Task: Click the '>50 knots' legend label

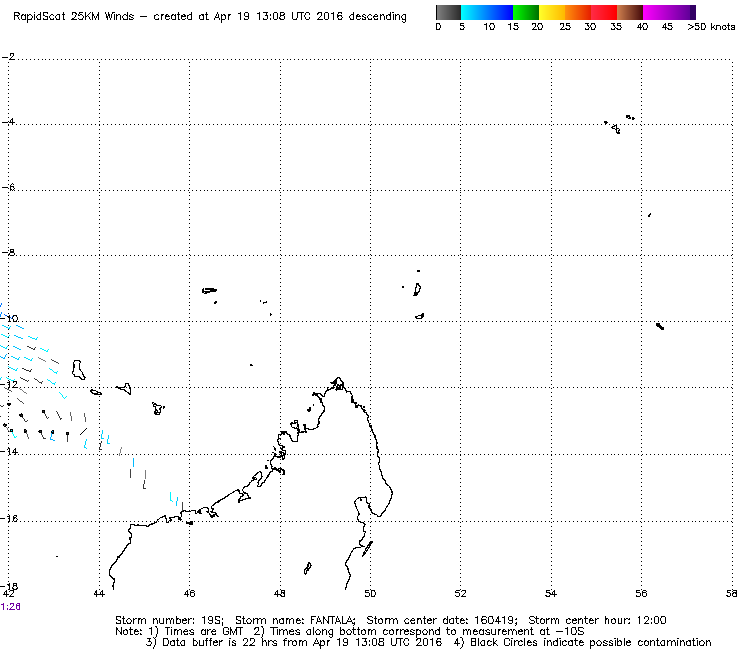Action: [x=711, y=27]
